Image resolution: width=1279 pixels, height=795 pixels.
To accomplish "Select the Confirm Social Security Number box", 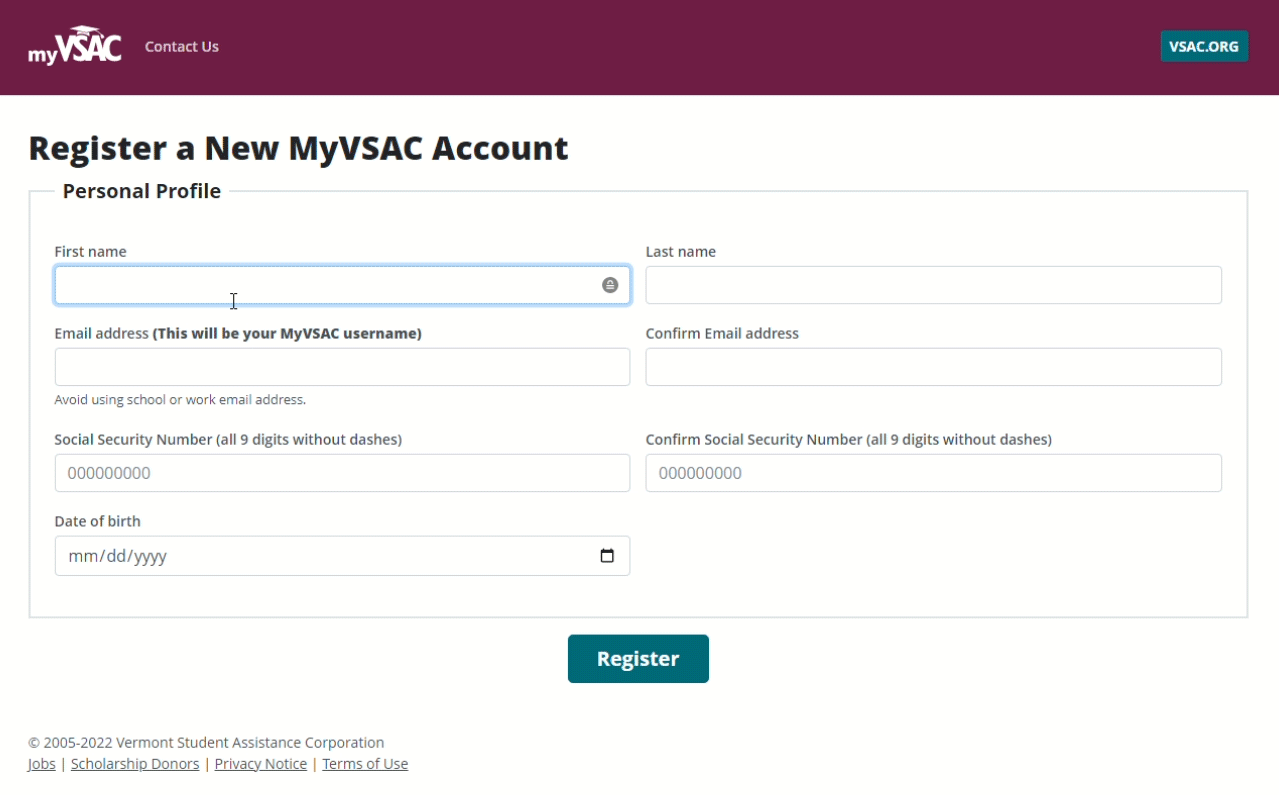I will pos(933,473).
